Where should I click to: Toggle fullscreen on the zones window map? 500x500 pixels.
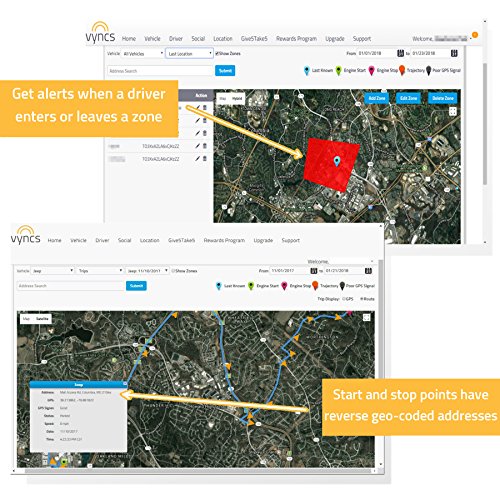pos(453,111)
